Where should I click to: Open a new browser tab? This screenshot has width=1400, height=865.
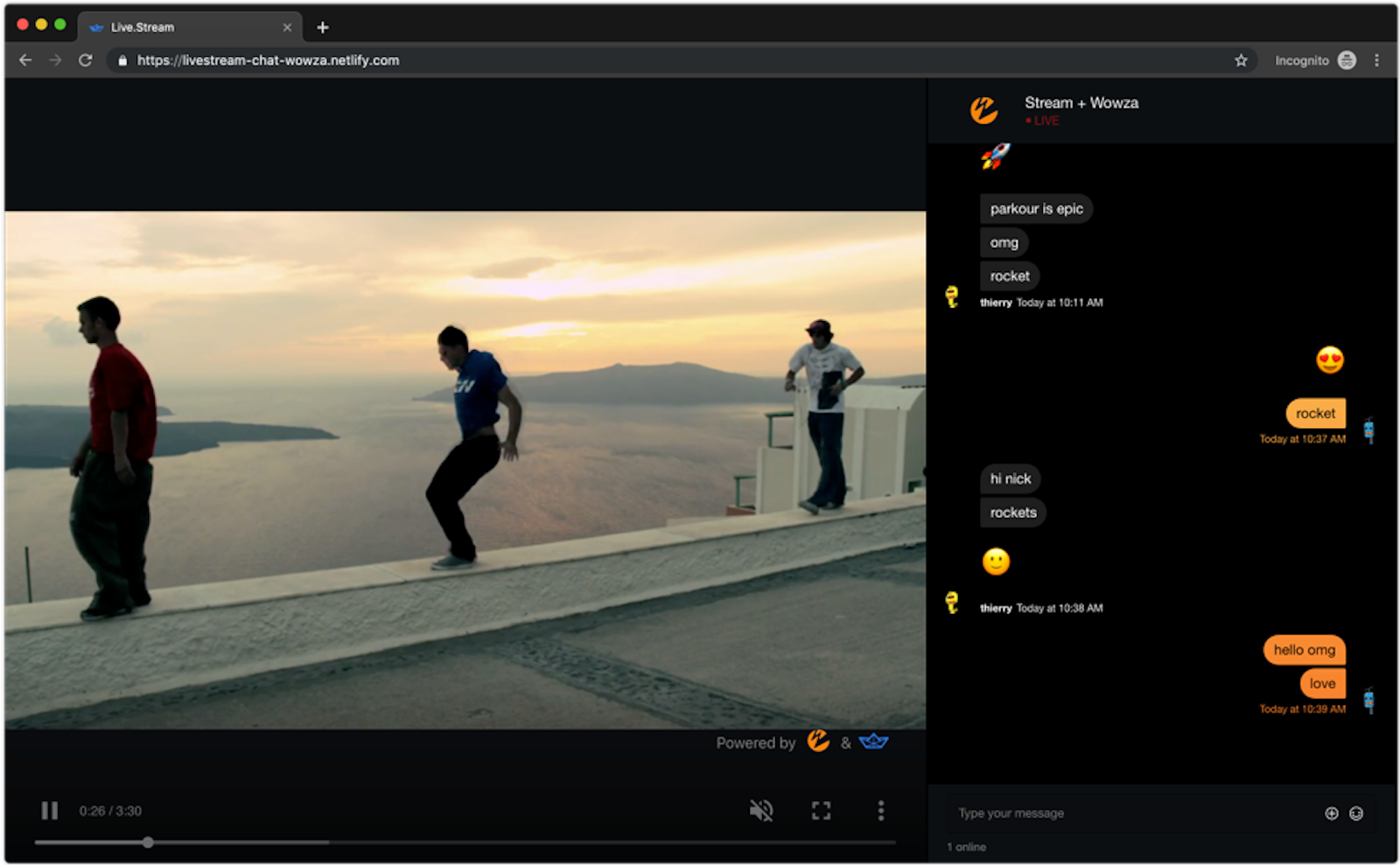pos(322,27)
